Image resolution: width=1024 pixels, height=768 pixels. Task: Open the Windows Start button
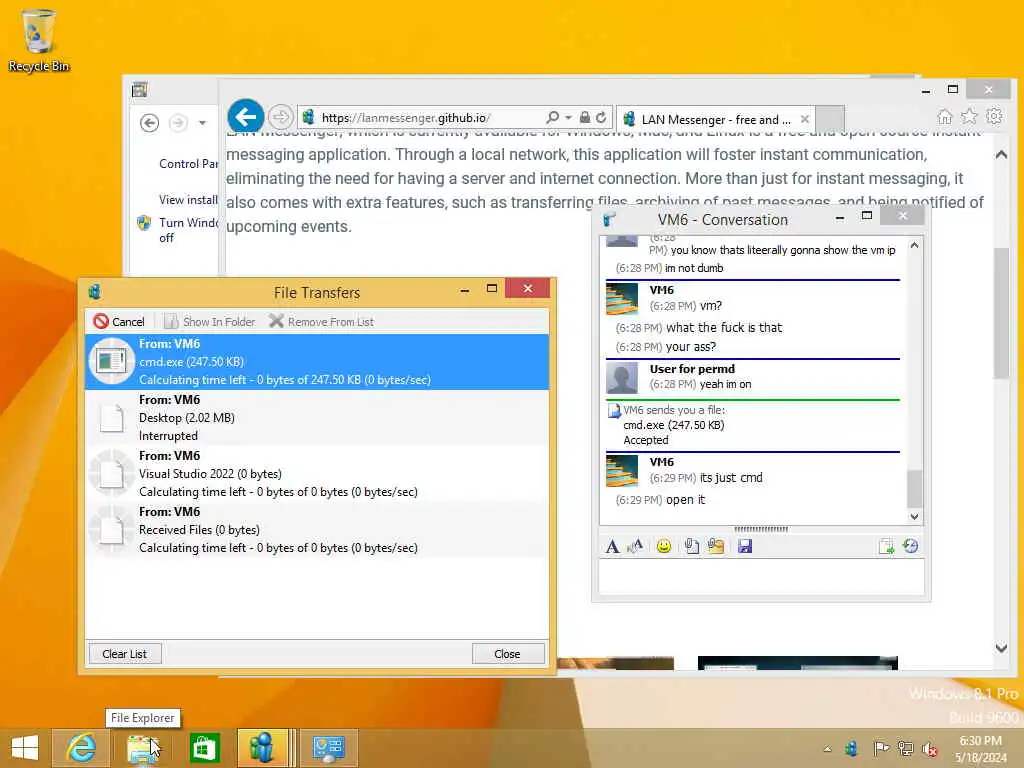click(25, 748)
